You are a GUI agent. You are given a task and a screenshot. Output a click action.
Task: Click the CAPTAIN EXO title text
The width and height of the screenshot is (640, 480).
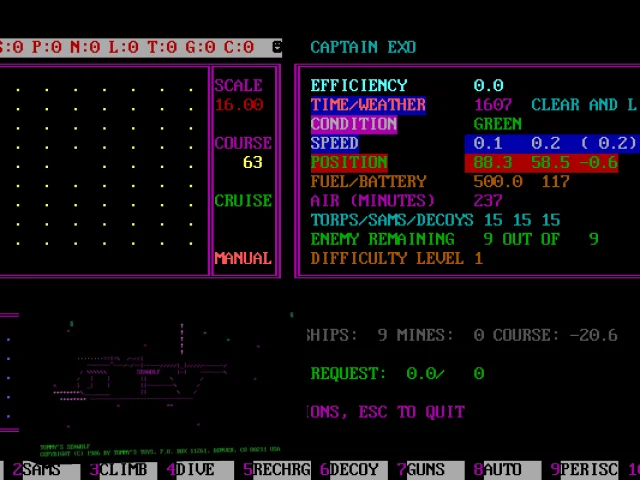(x=363, y=47)
